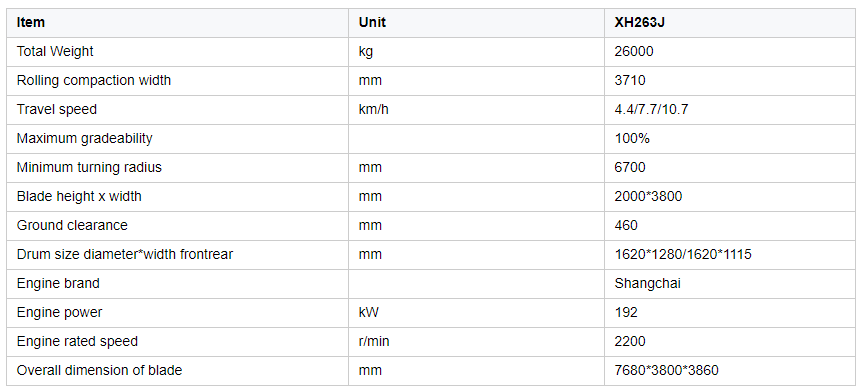Click the Rolling compaction width label
Screen dimensions: 862x391
(x=94, y=80)
